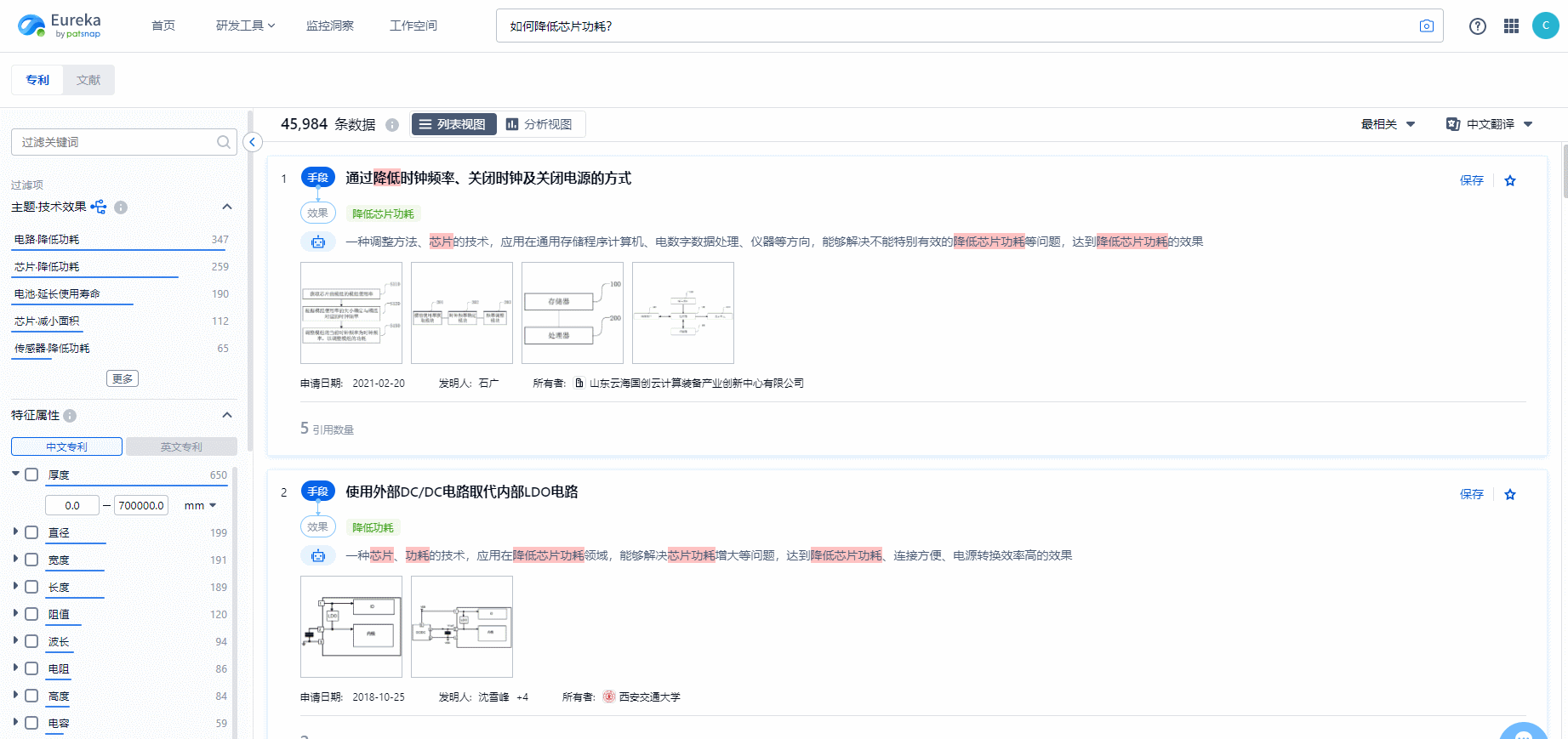Image resolution: width=1568 pixels, height=739 pixels.
Task: Switch to 分析视图 view
Action: click(x=539, y=124)
